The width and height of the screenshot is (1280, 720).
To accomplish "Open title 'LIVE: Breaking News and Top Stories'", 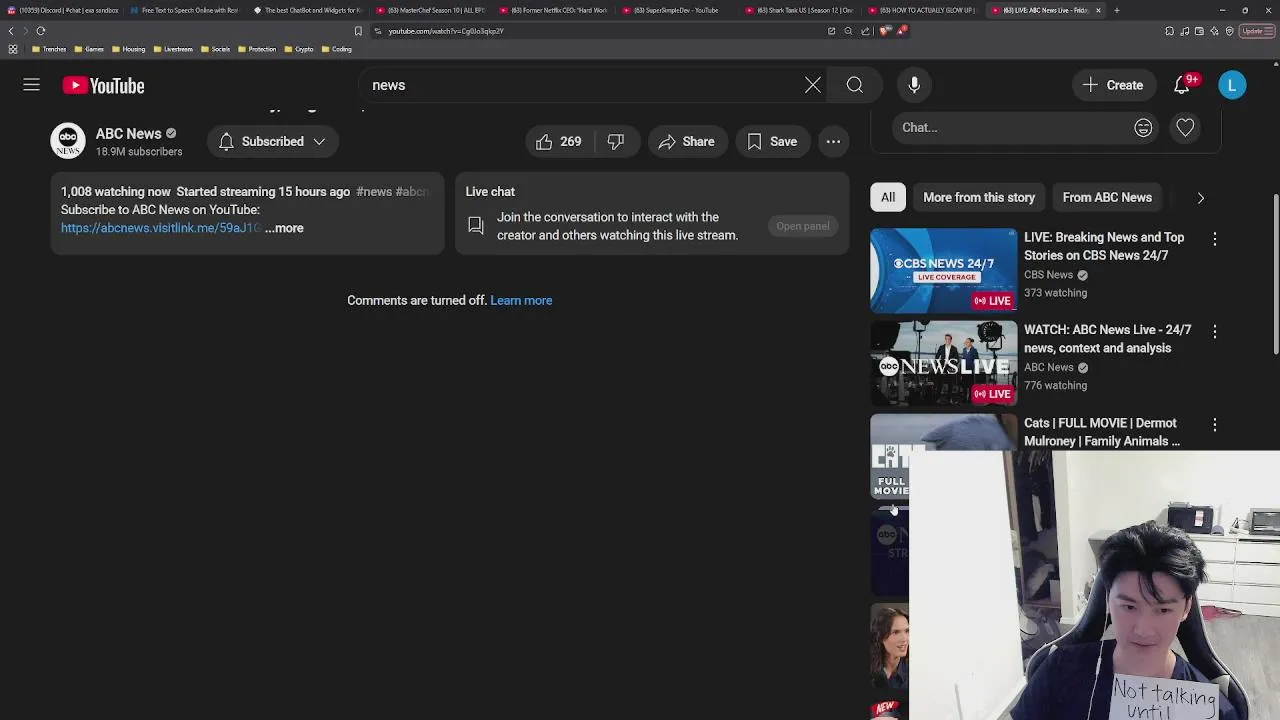I will [1104, 247].
